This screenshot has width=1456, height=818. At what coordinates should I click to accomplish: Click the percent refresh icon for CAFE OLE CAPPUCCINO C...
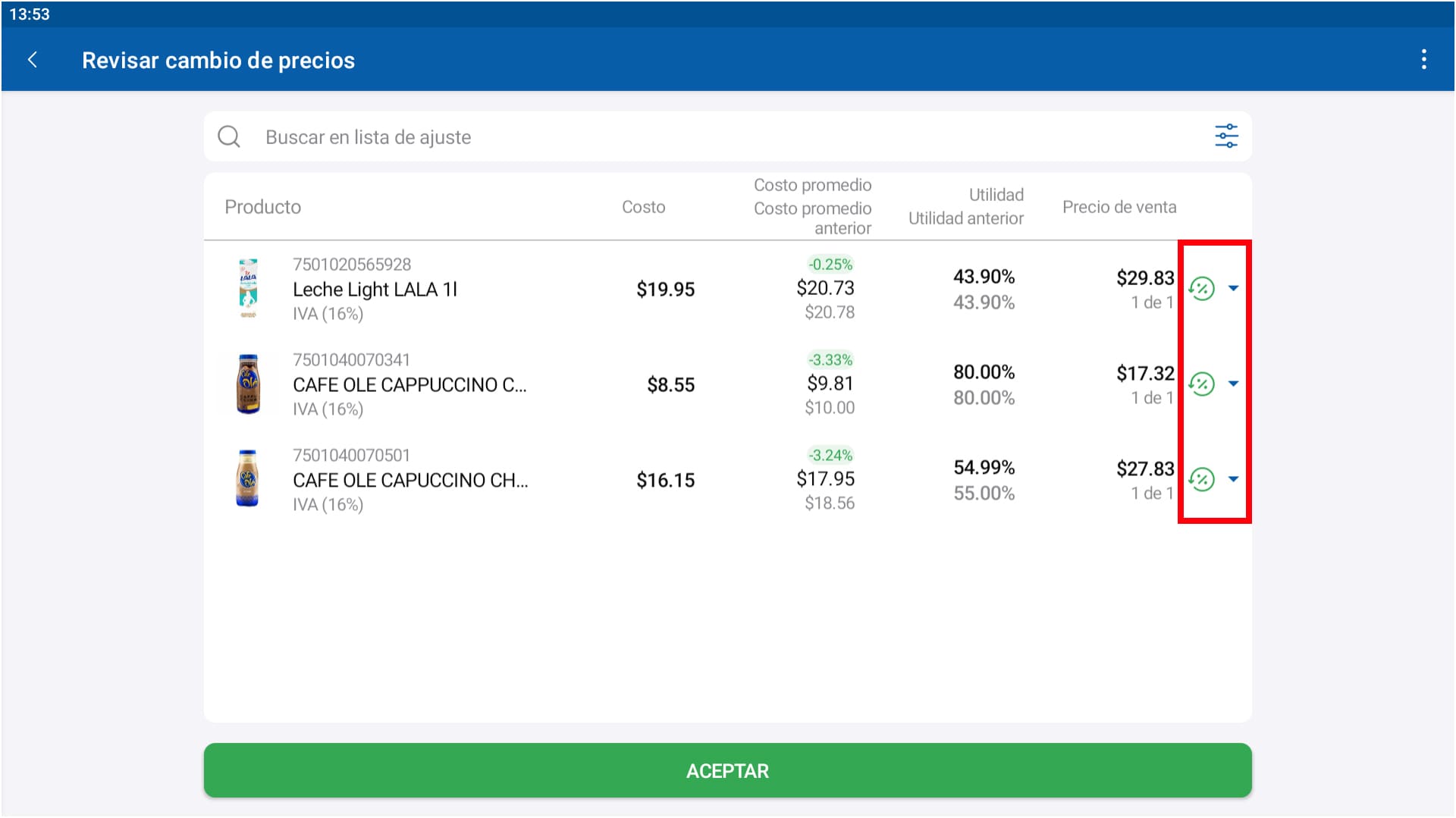pos(1202,384)
